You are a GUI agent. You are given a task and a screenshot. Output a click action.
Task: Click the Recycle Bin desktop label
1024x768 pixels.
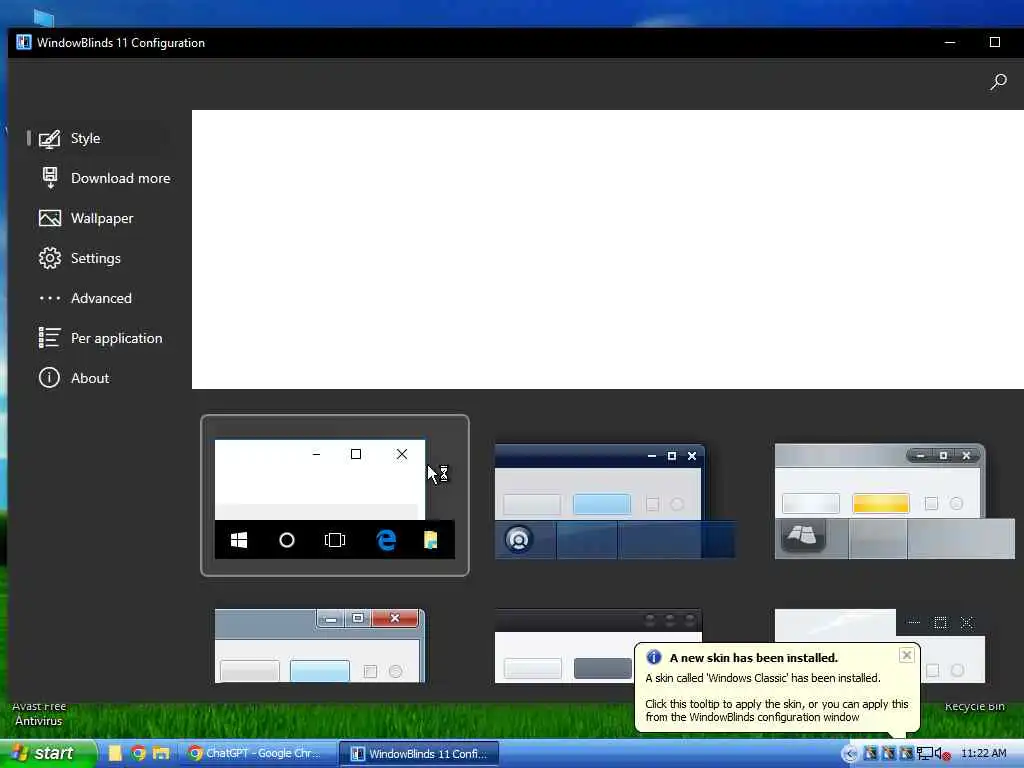click(x=974, y=707)
